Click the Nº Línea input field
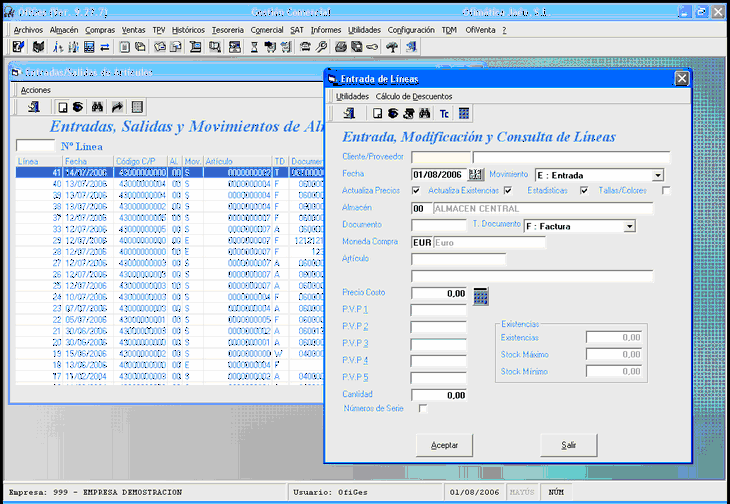Image resolution: width=730 pixels, height=504 pixels. click(x=35, y=146)
